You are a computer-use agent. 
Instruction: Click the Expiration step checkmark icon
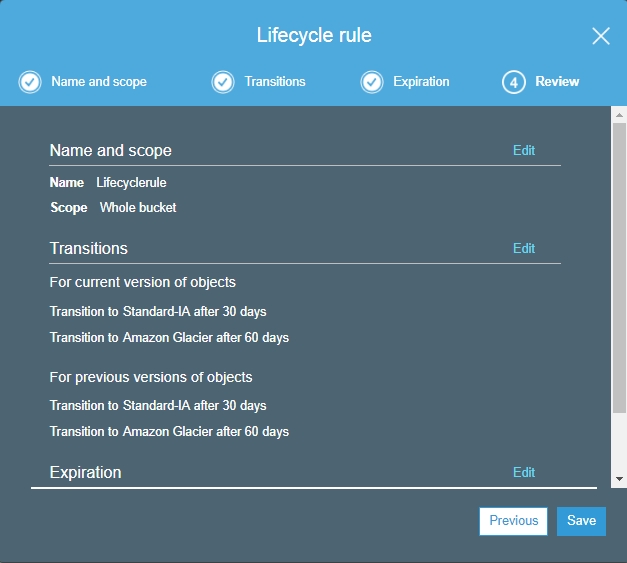tap(372, 82)
